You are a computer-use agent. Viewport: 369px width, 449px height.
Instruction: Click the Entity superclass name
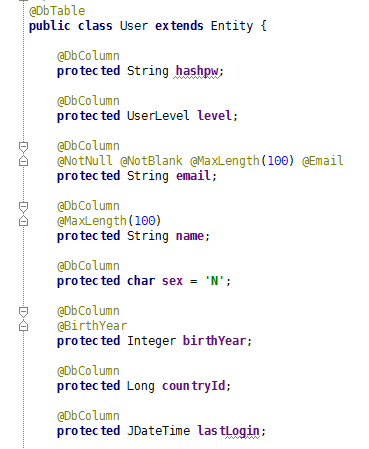tap(232, 26)
